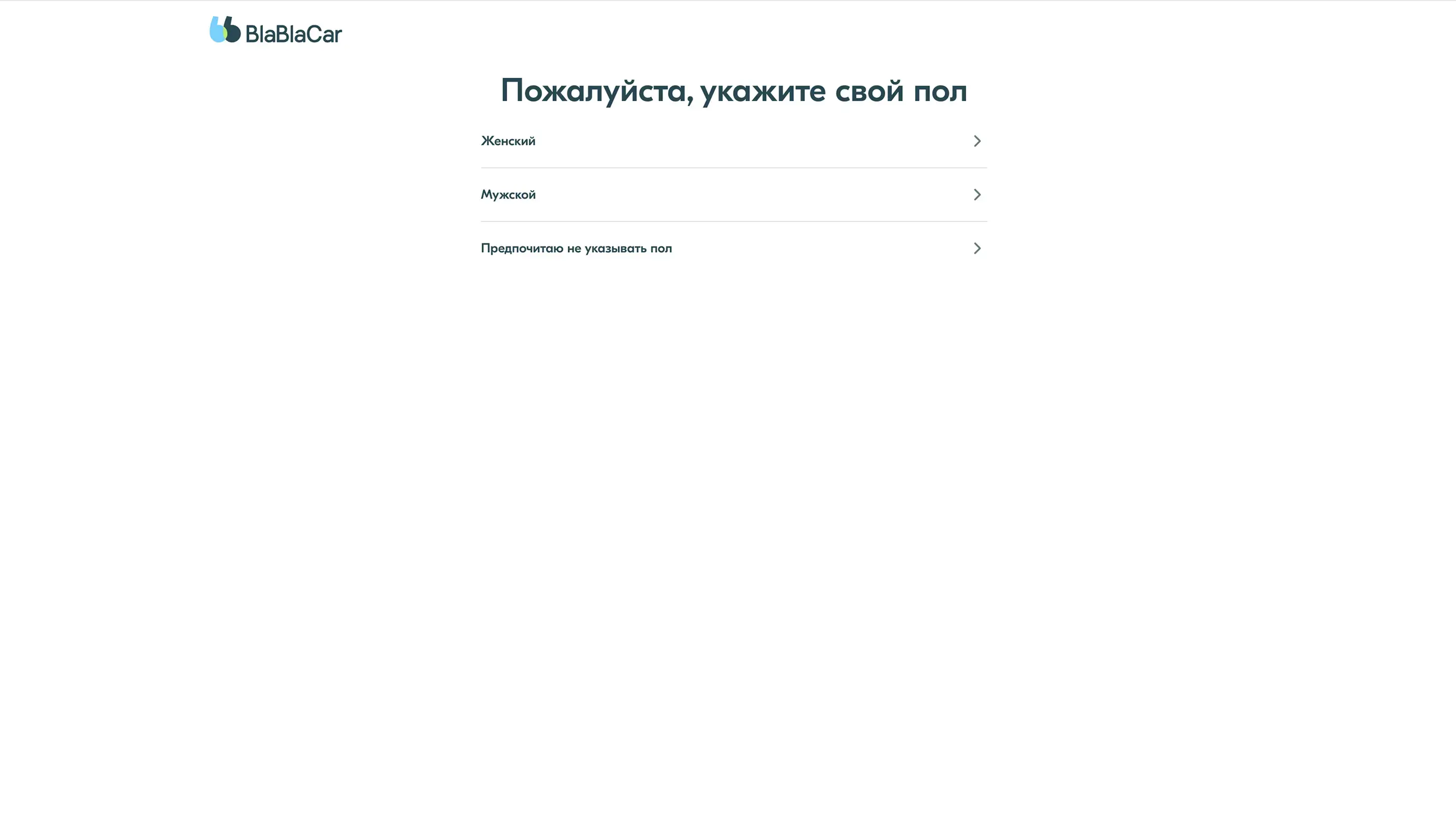Open the Женский row via its right arrow
This screenshot has width=1456, height=819.
tap(977, 142)
